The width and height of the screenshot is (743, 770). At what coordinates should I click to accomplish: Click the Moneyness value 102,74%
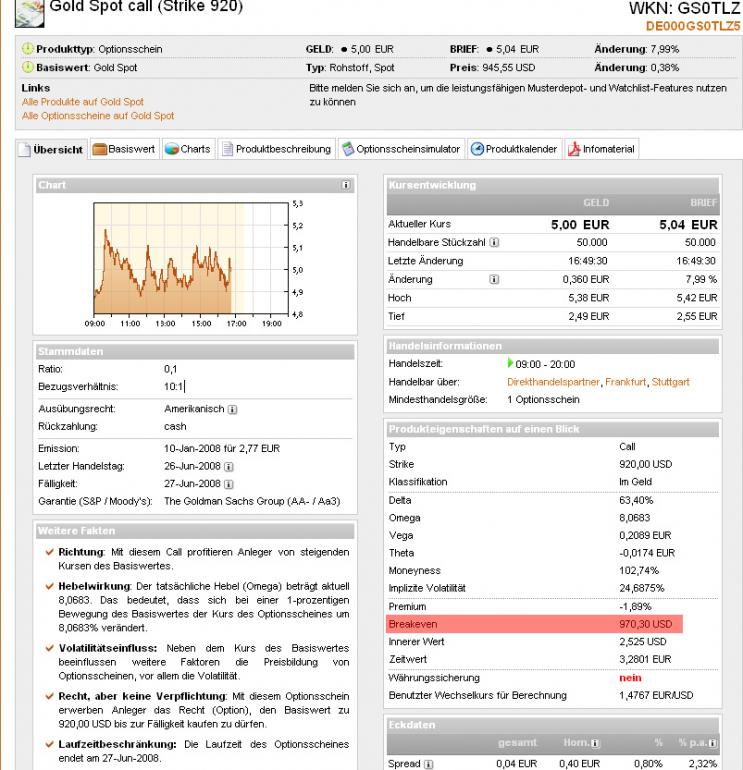638,571
